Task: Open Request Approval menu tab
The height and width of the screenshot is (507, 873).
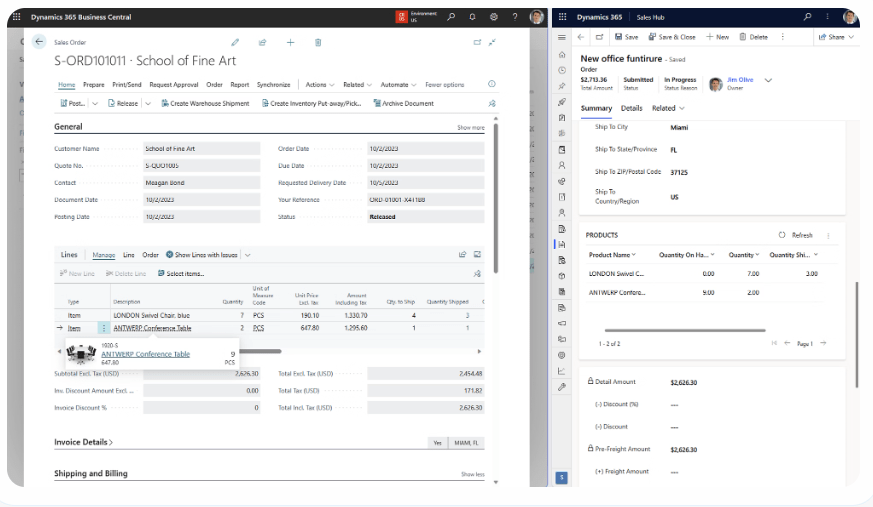Action: 174,85
